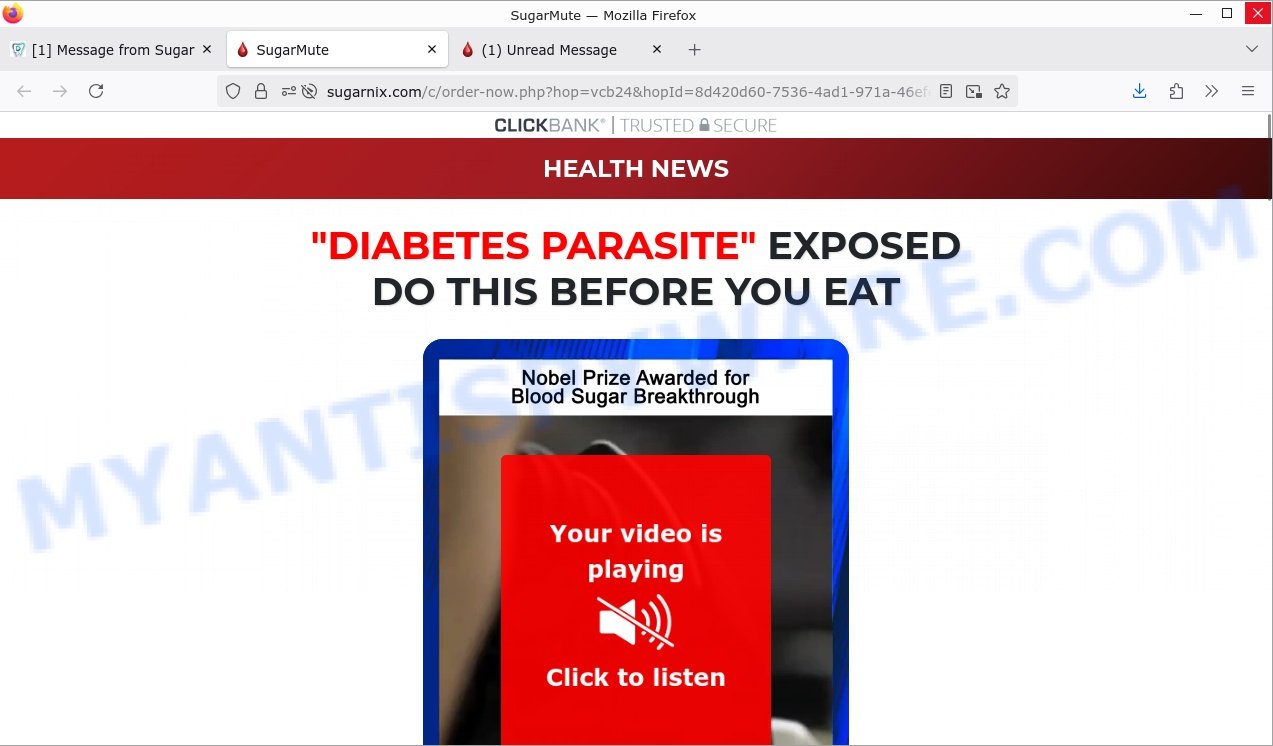This screenshot has height=746, width=1273.
Task: Click the tracking protection shield icon
Action: click(x=233, y=91)
